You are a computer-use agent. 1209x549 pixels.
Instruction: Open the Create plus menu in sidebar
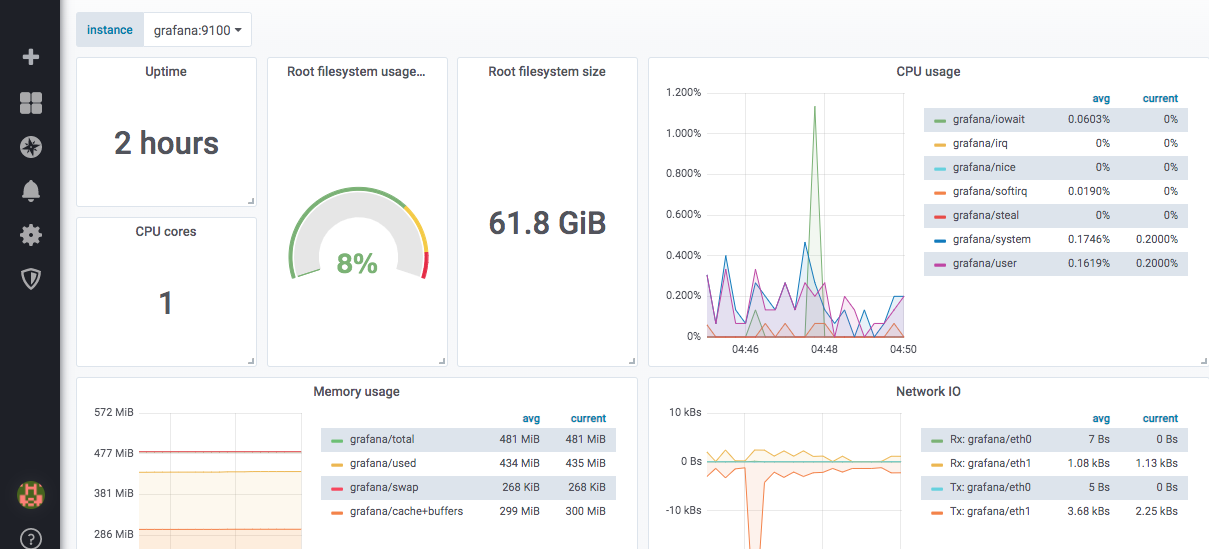tap(31, 57)
